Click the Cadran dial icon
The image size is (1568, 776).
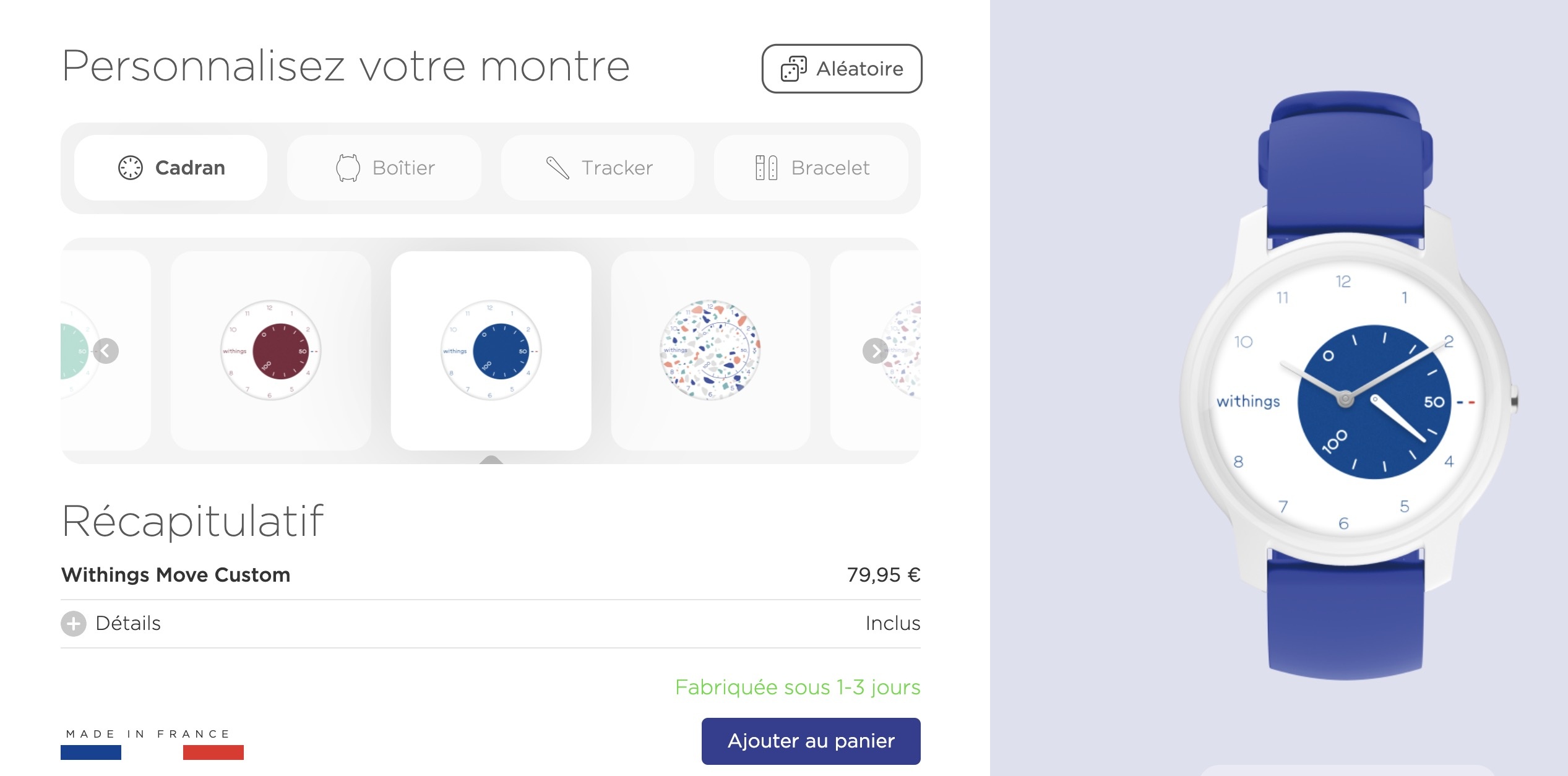(130, 168)
